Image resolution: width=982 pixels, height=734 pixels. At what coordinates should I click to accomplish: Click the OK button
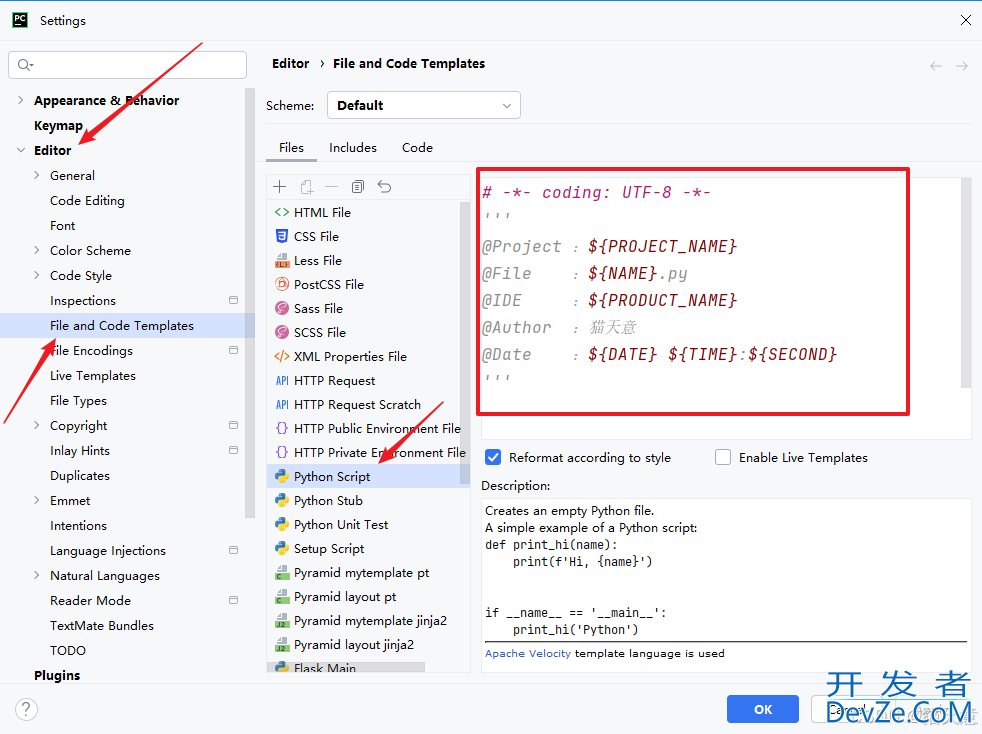click(x=763, y=710)
